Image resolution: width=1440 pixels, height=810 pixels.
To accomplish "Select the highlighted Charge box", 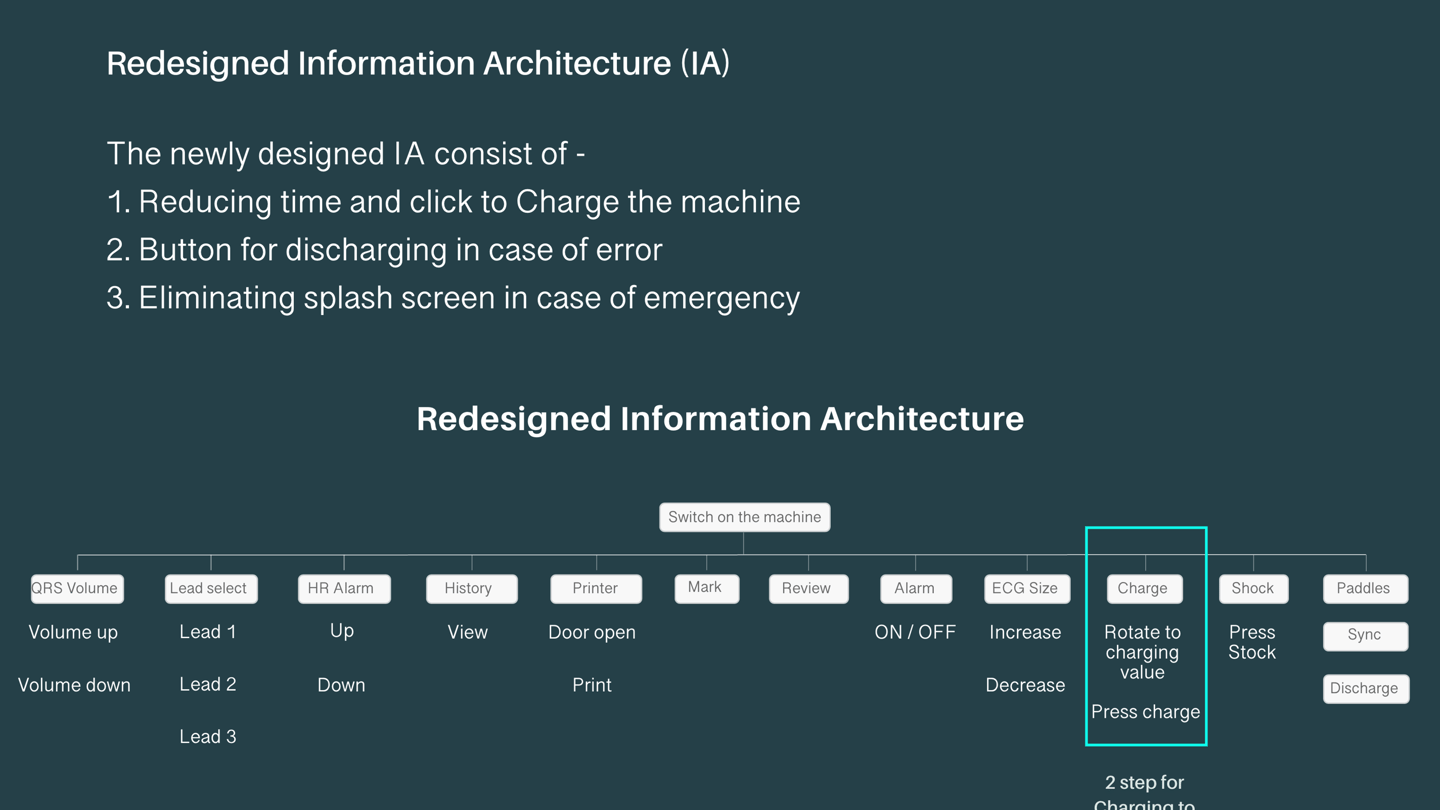I will click(x=1144, y=588).
